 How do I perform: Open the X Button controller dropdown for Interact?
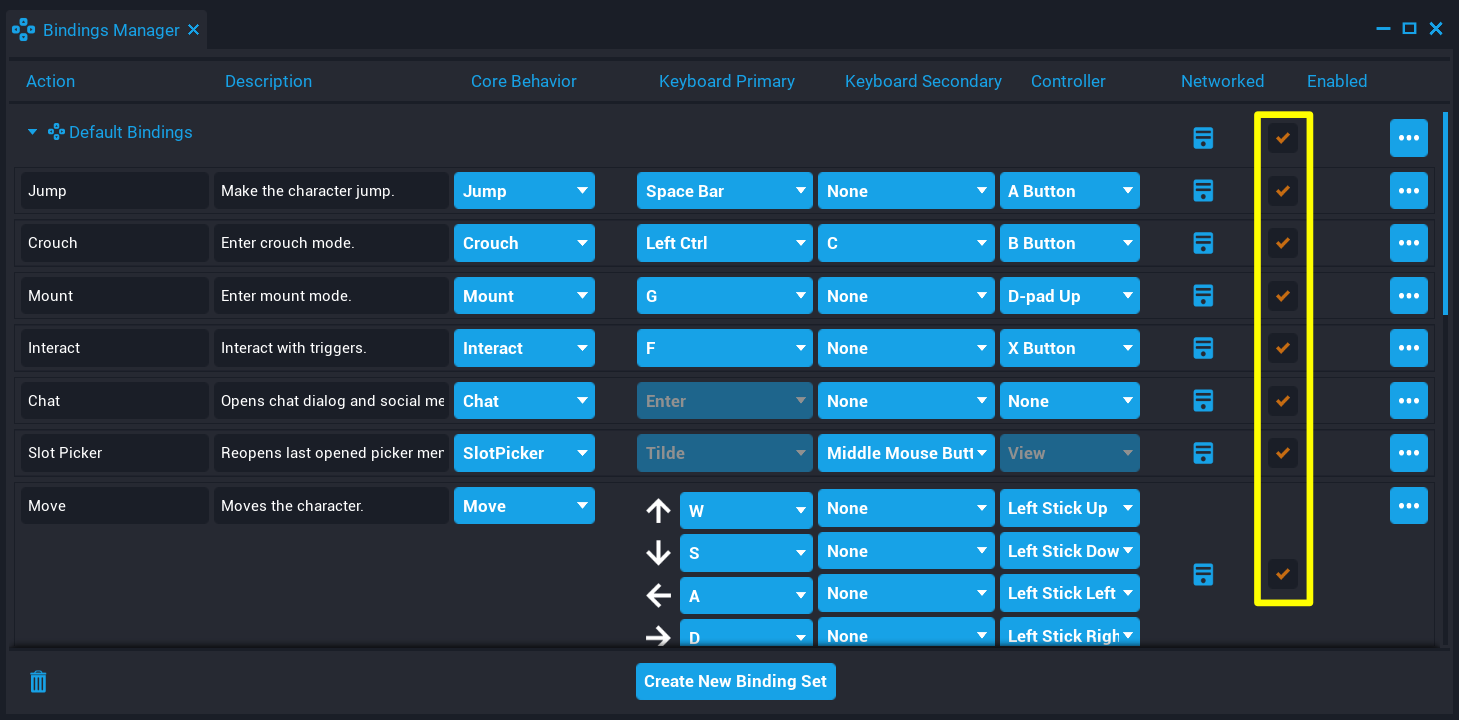pyautogui.click(x=1069, y=348)
